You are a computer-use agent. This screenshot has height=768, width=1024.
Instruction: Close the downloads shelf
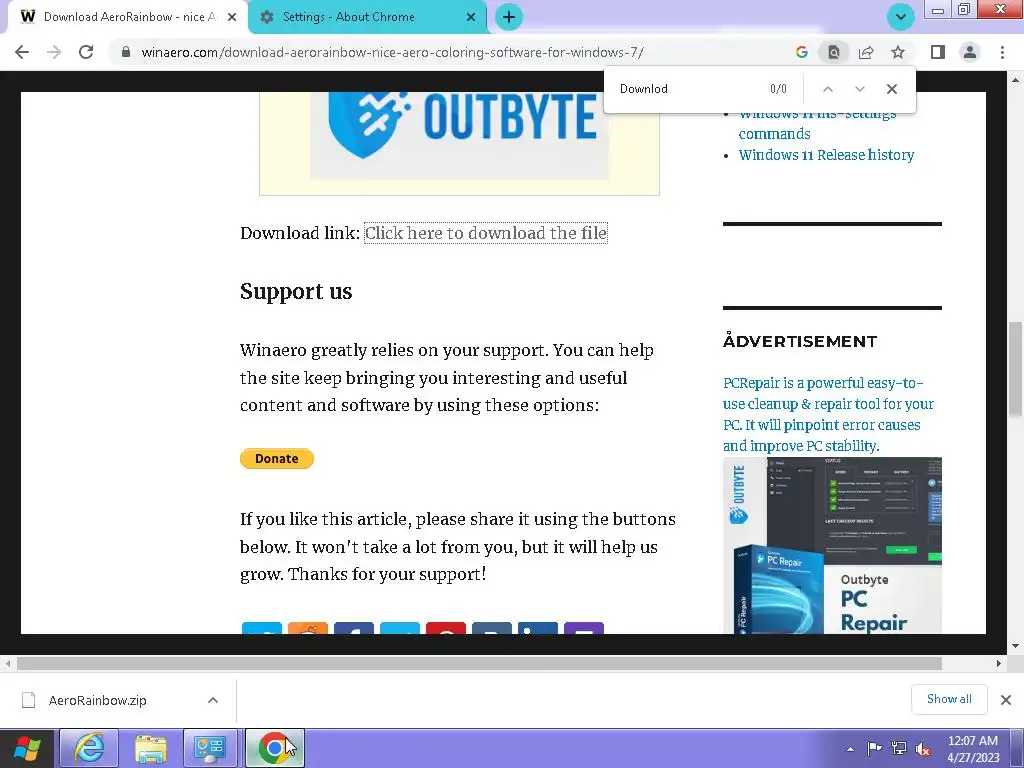(1006, 700)
